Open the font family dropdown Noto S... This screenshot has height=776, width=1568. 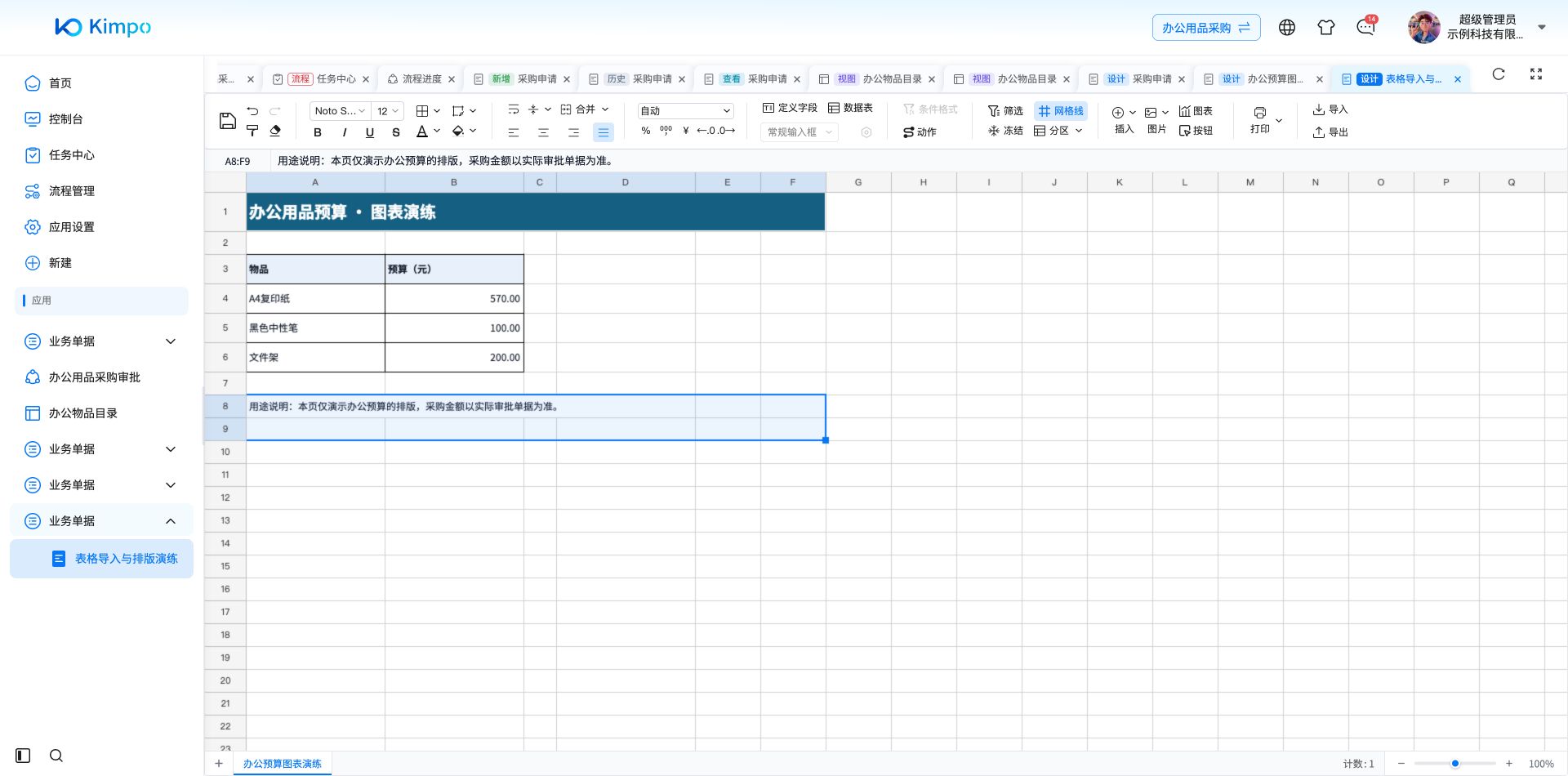click(340, 111)
